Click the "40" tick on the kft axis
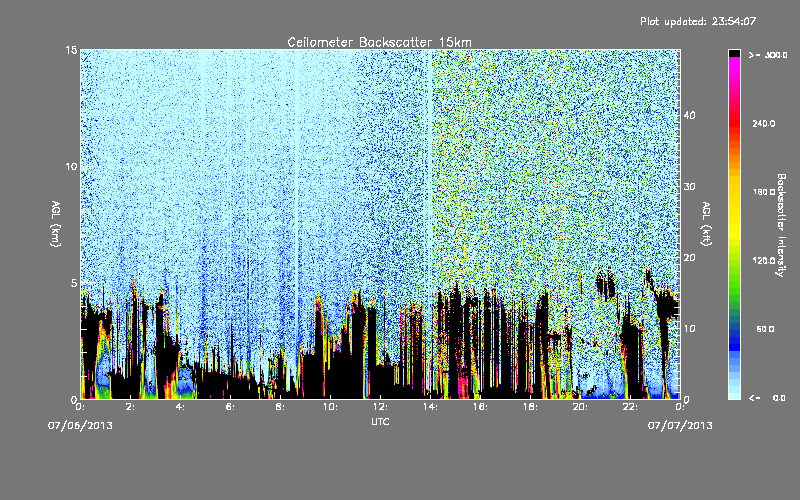 pos(689,115)
